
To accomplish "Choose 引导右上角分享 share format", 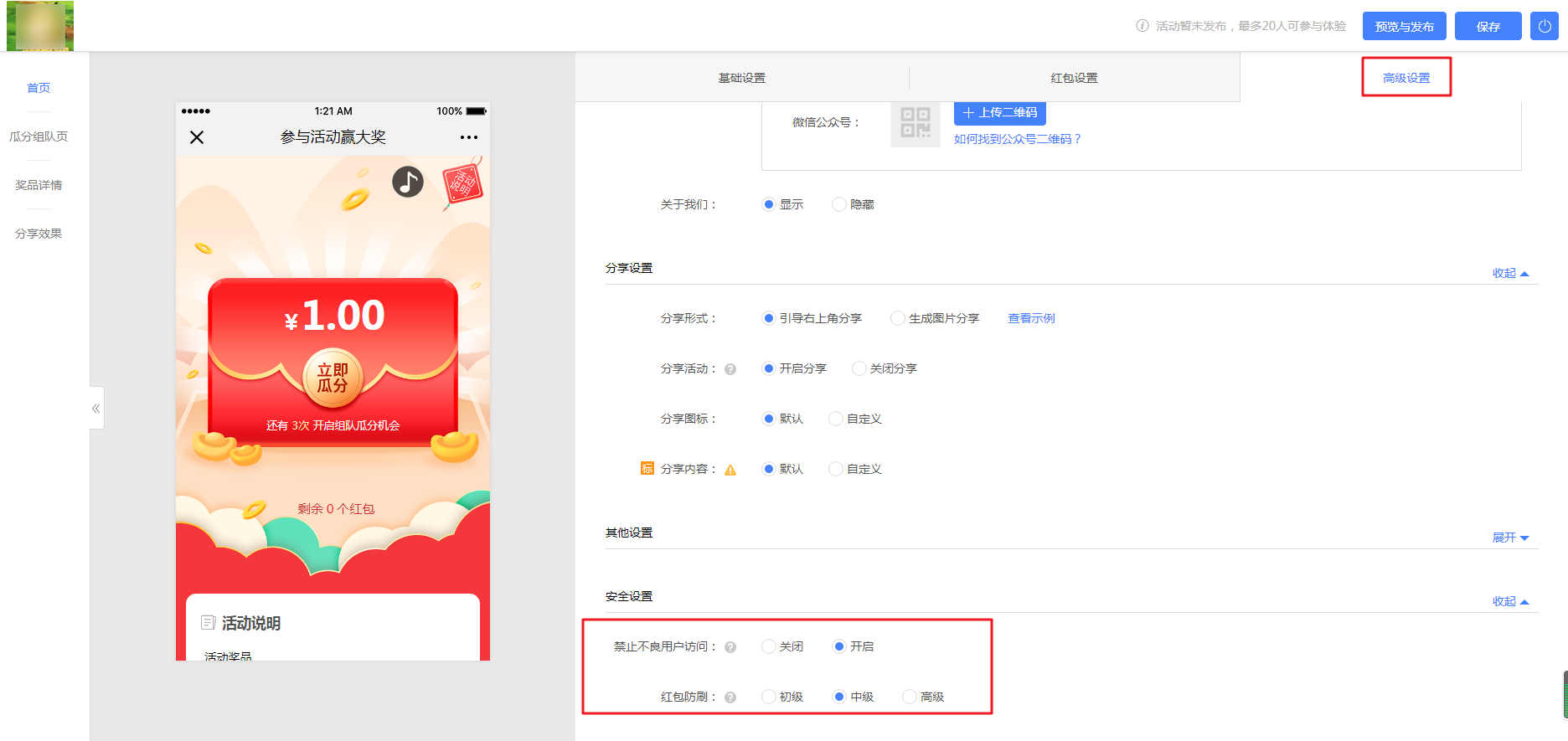I will tap(812, 318).
